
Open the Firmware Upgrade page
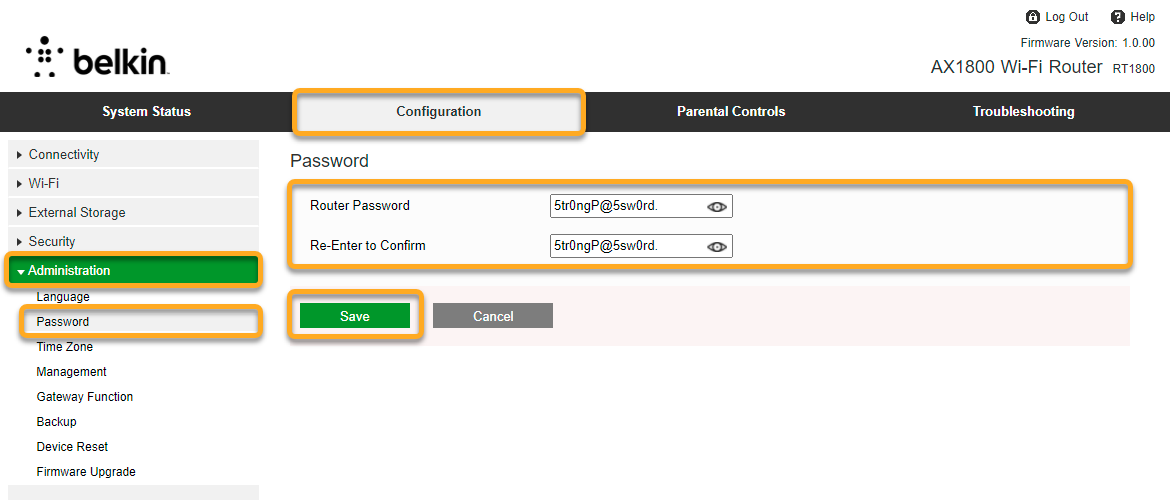tap(86, 472)
